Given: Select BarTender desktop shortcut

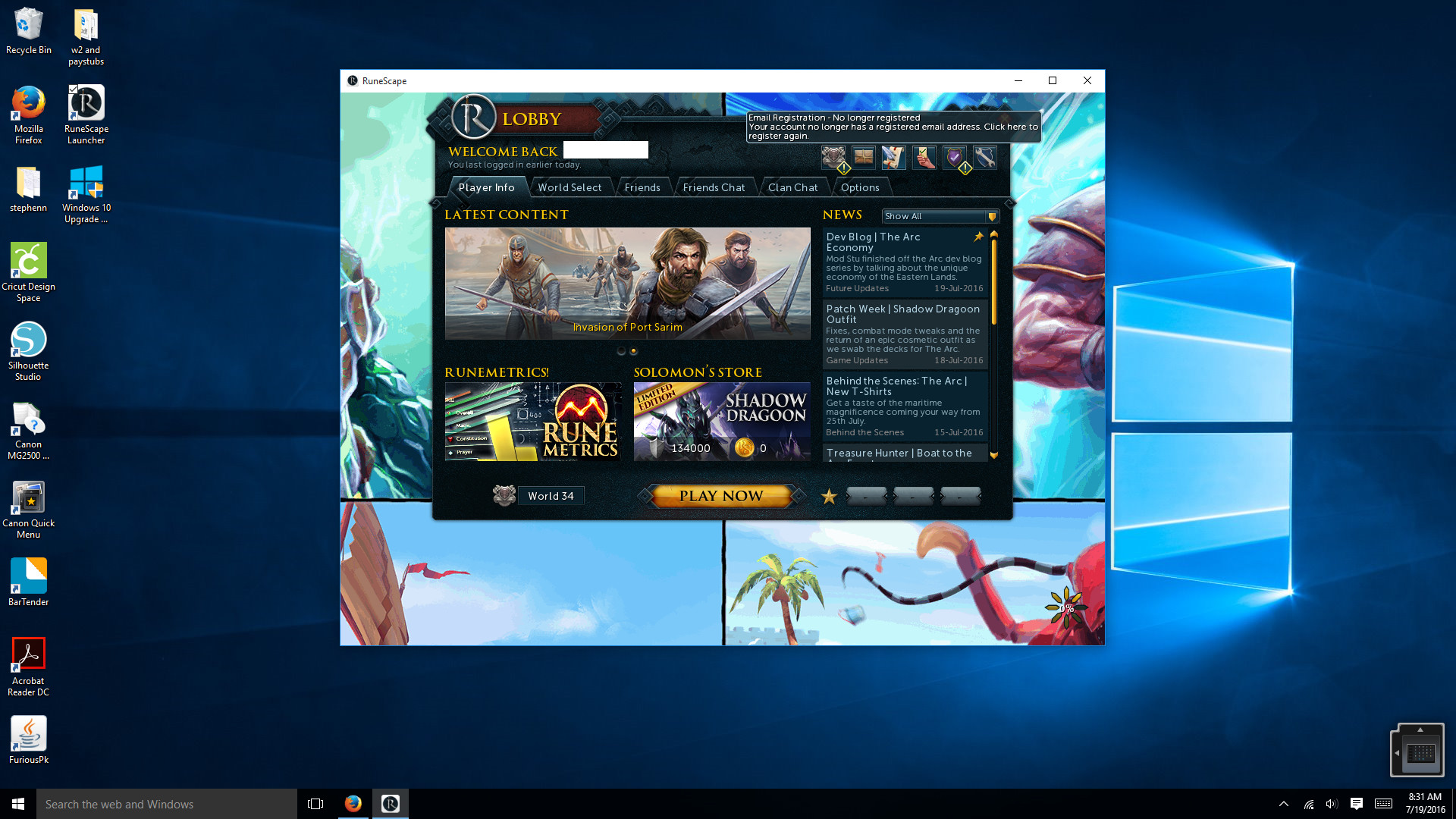Looking at the screenshot, I should coord(29,582).
